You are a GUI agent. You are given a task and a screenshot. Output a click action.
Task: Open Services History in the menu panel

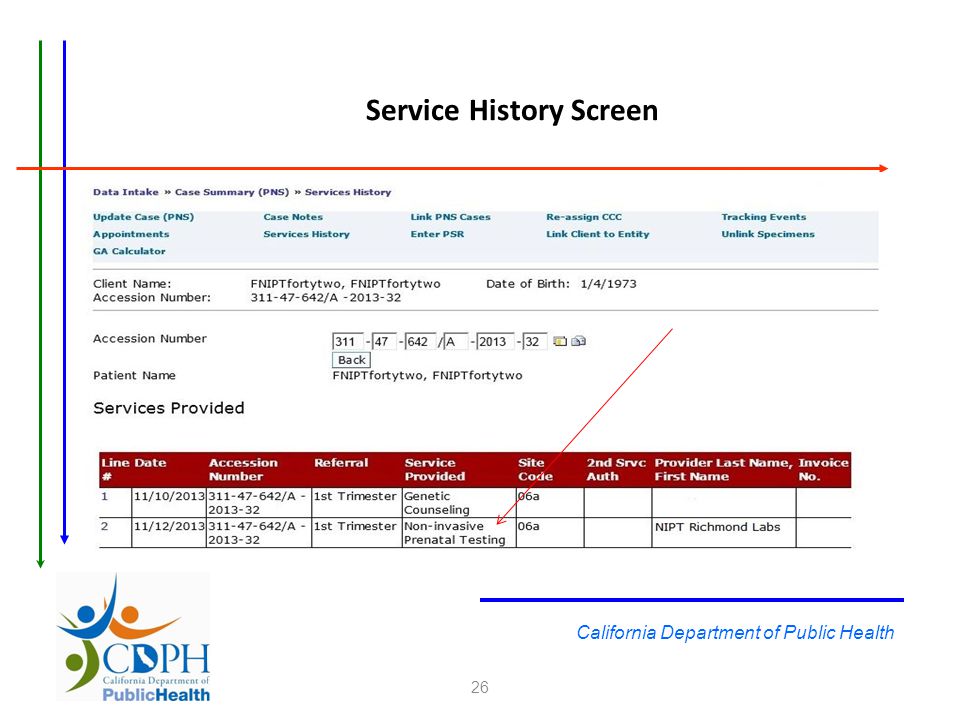[306, 234]
